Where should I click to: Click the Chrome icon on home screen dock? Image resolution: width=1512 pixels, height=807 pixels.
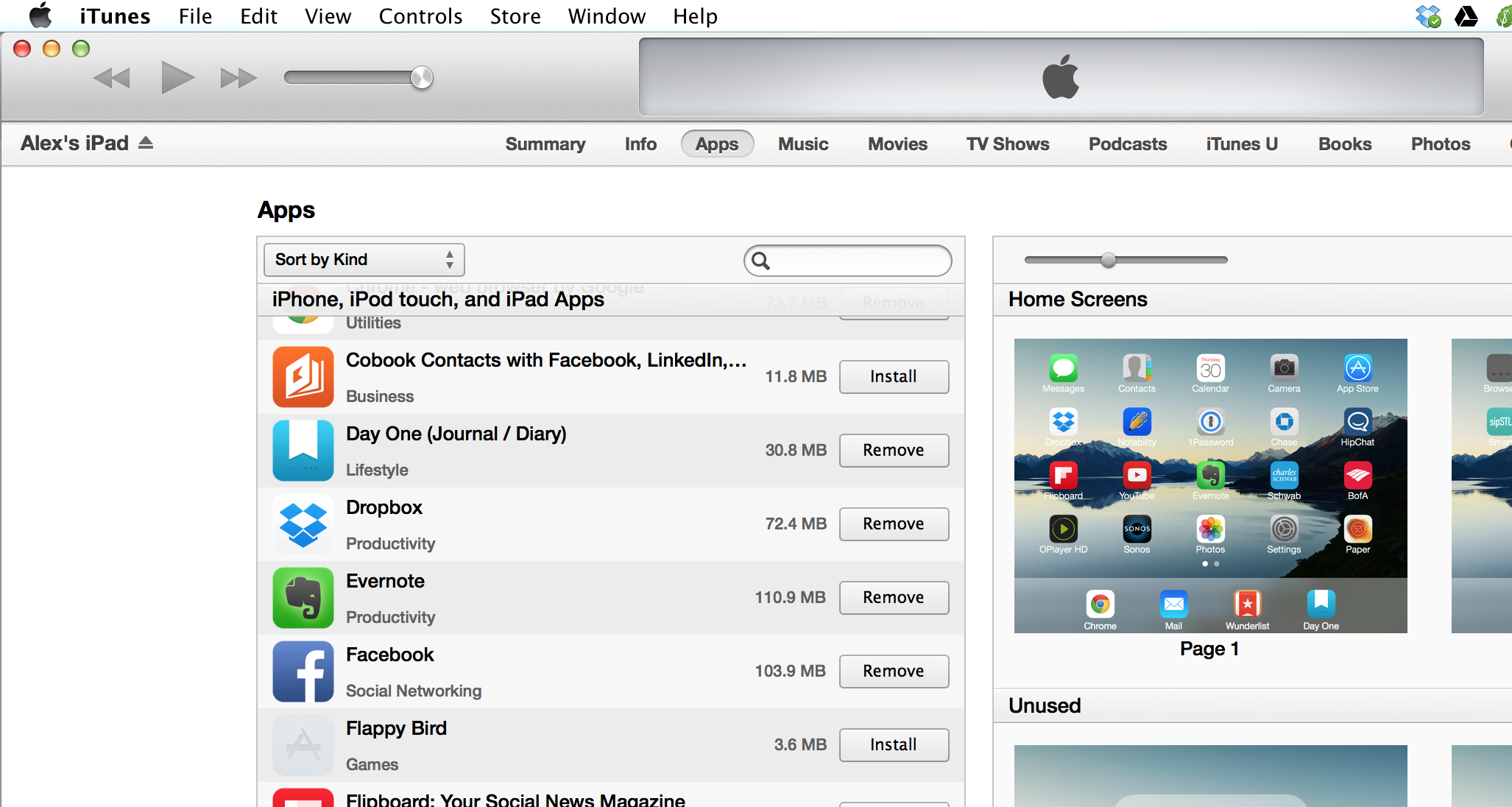(1100, 605)
